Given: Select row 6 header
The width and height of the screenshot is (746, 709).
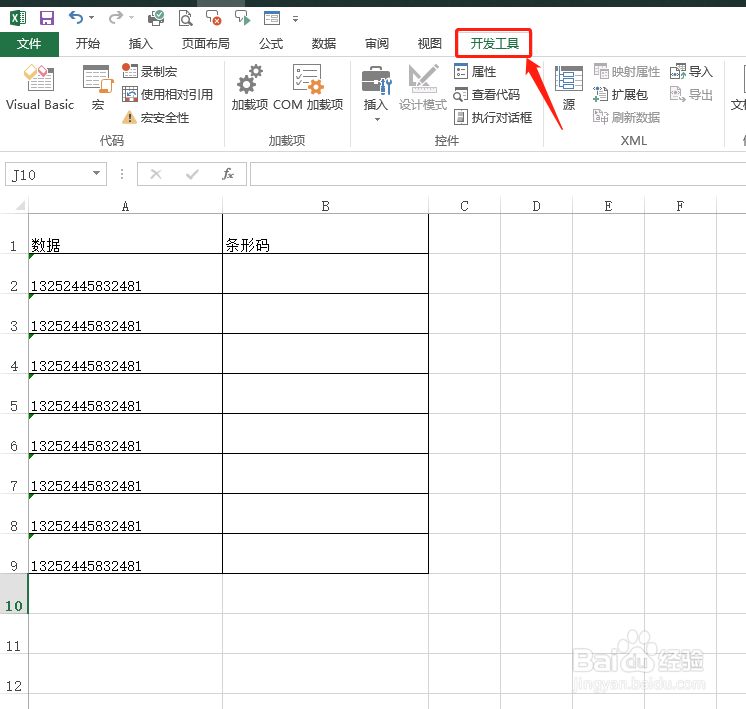Looking at the screenshot, I should click(x=14, y=433).
